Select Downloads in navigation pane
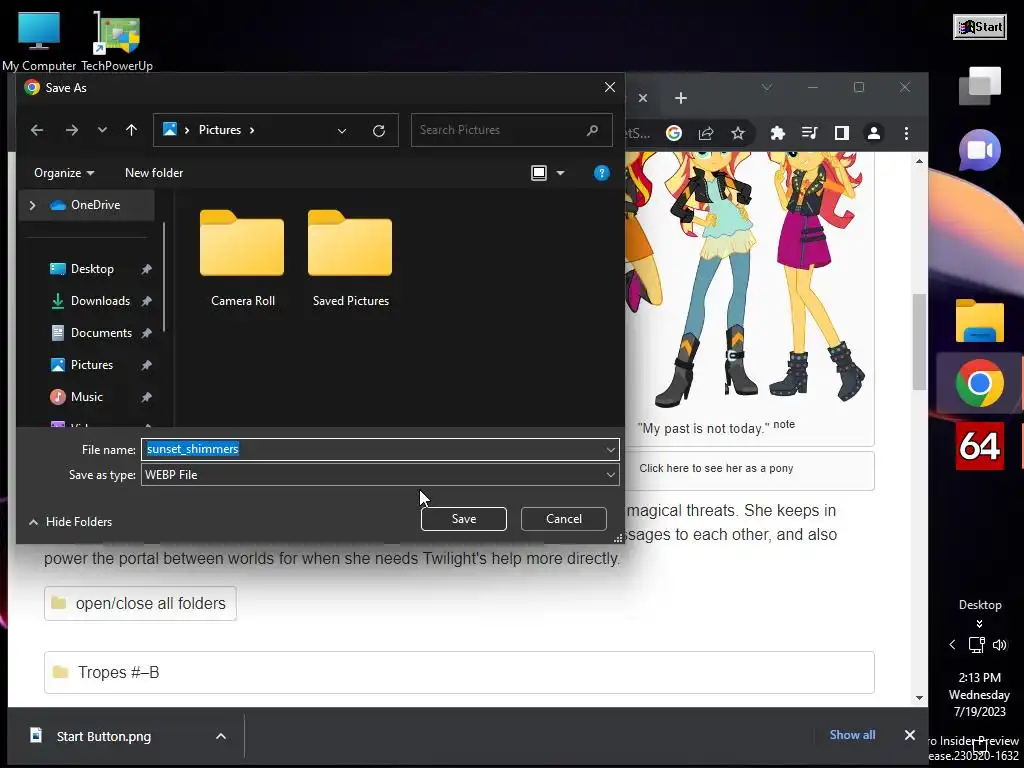The height and width of the screenshot is (768, 1024). tap(100, 301)
